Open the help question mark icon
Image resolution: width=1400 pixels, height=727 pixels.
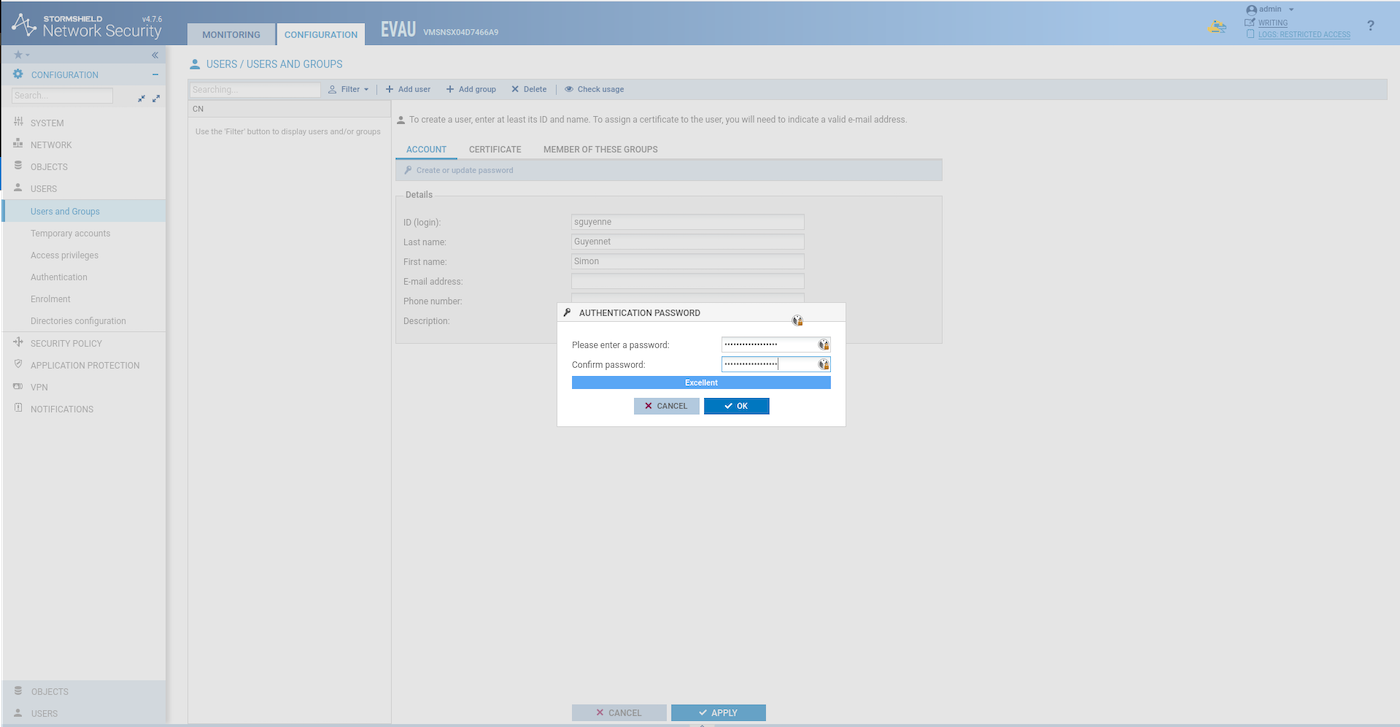click(1370, 26)
